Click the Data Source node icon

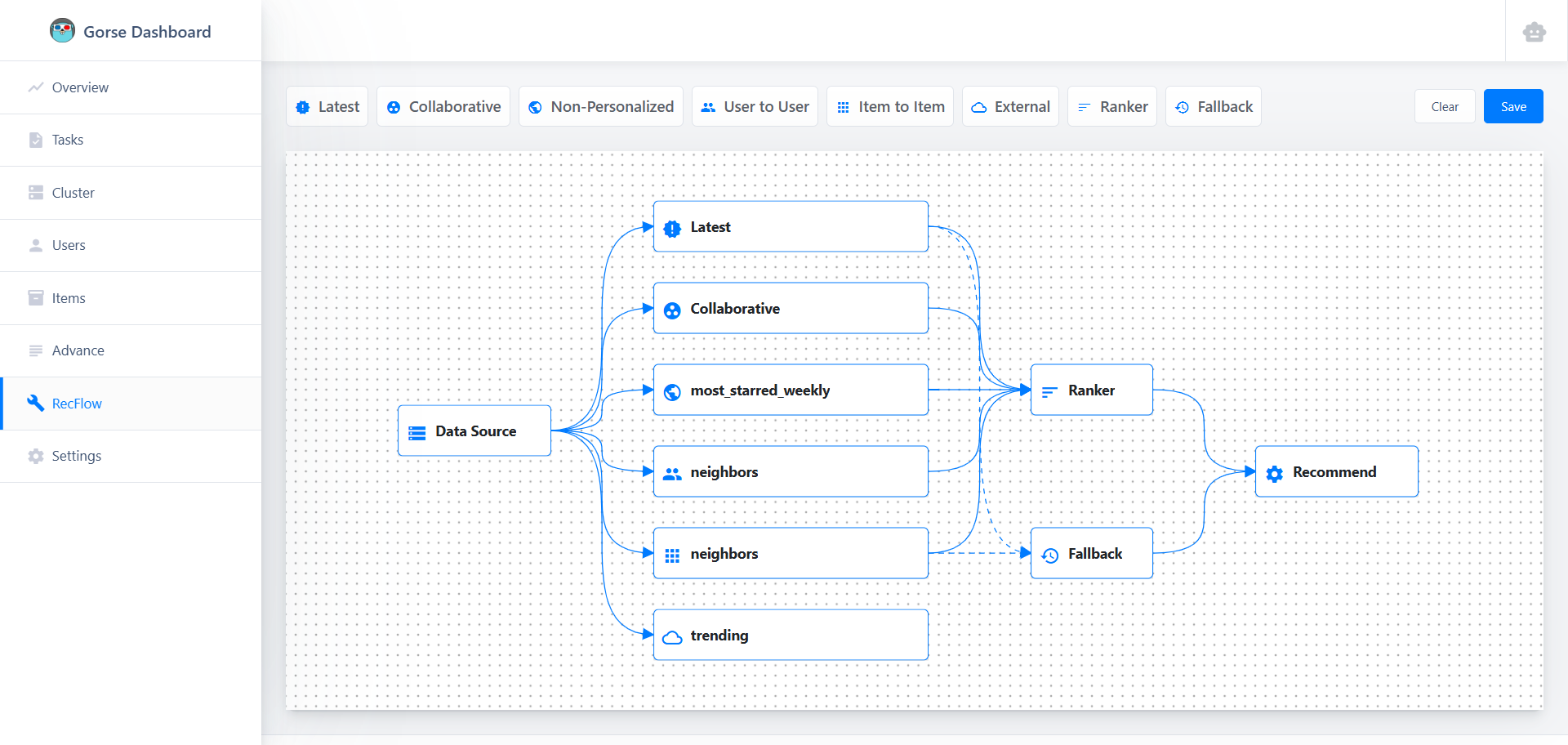pyautogui.click(x=416, y=433)
